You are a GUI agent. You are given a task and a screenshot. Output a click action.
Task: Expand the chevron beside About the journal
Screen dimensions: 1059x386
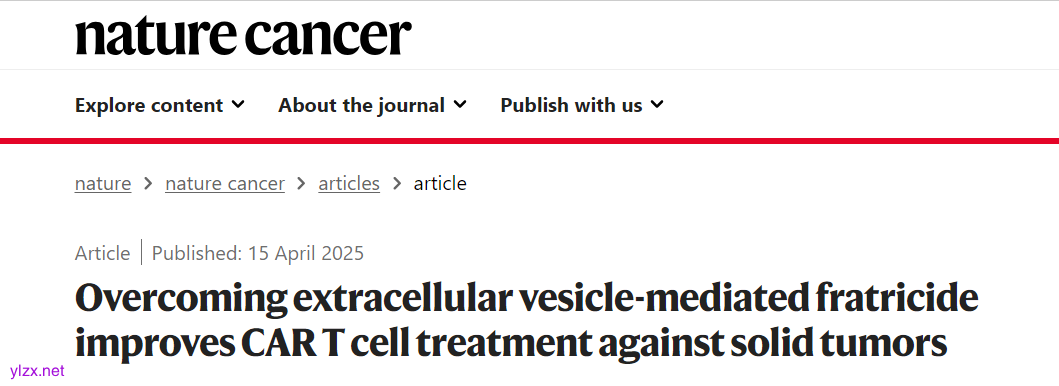pyautogui.click(x=459, y=105)
